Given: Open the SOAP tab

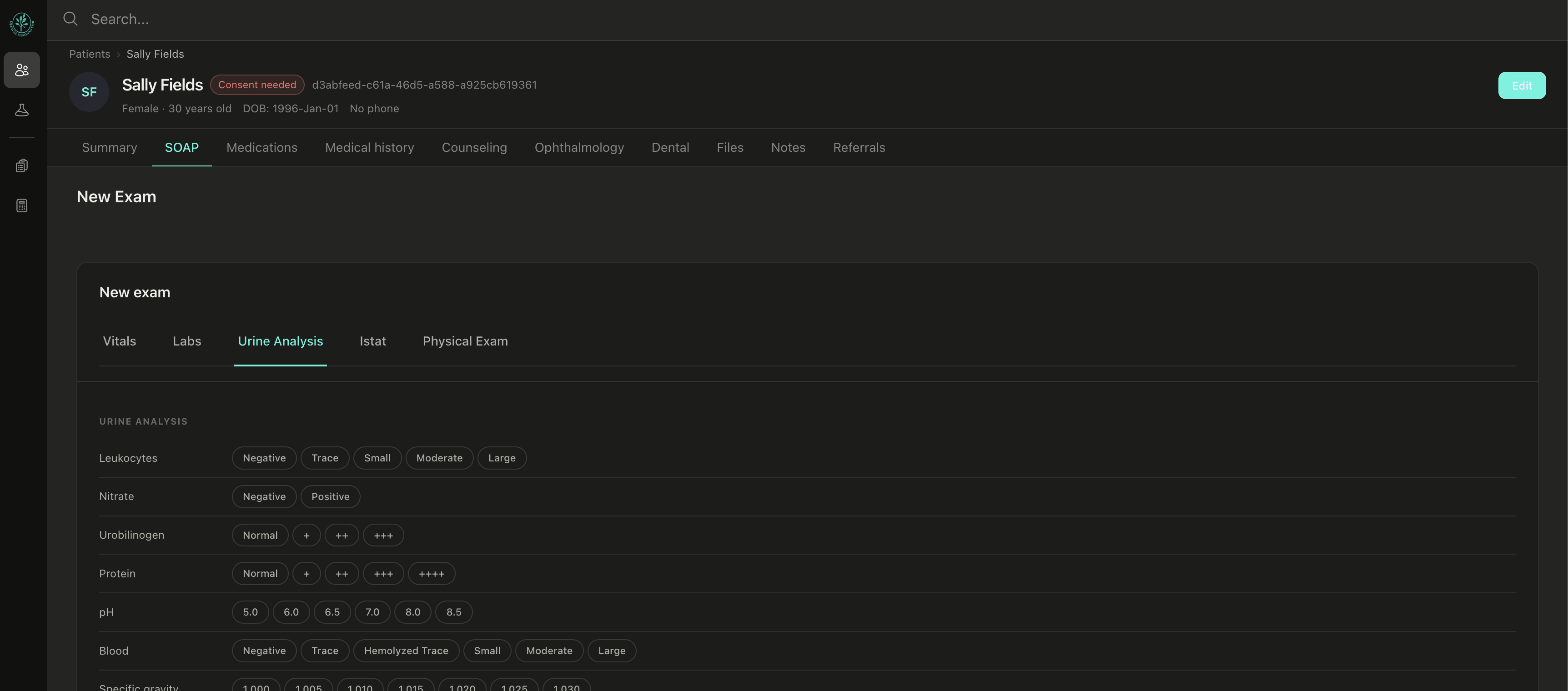Looking at the screenshot, I should click(181, 147).
